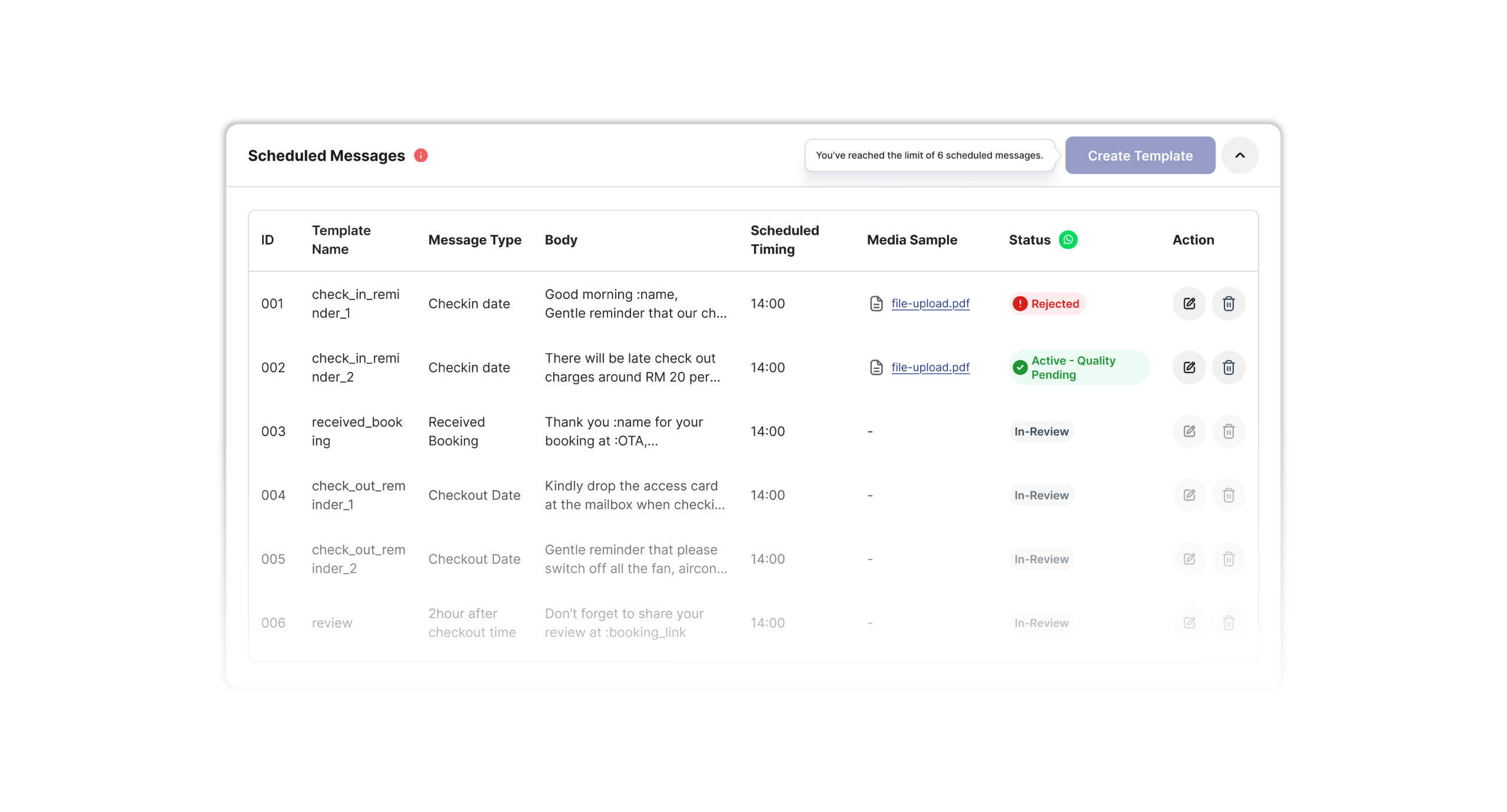Collapse the Scheduled Messages panel with chevron

1240,155
